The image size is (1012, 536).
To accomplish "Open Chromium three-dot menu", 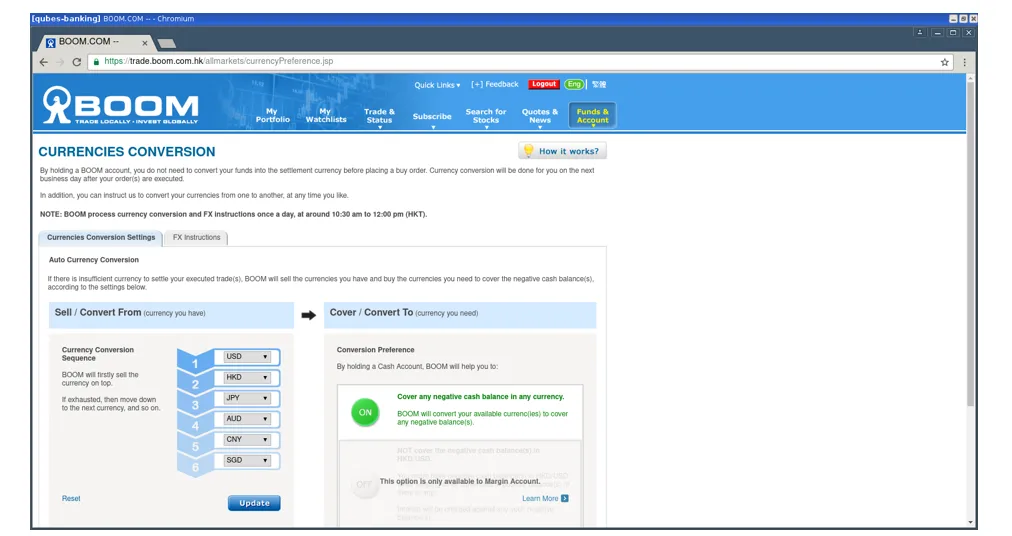I will click(964, 62).
